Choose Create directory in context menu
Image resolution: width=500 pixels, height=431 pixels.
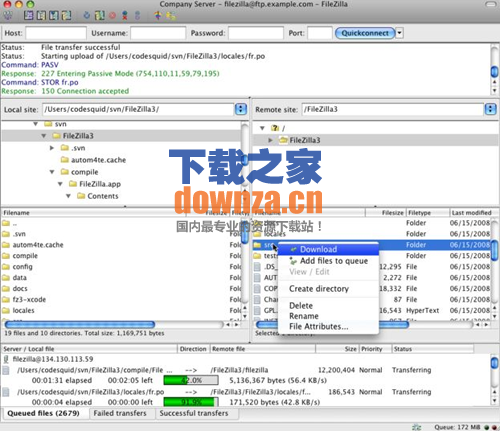coord(328,289)
